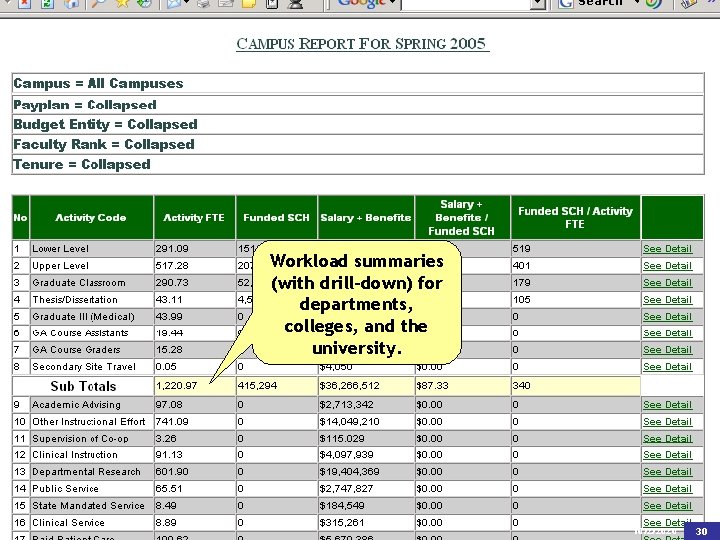This screenshot has width=720, height=540.
Task: Click the Other Instructional Effort value $14,049,210
Action: 349,422
